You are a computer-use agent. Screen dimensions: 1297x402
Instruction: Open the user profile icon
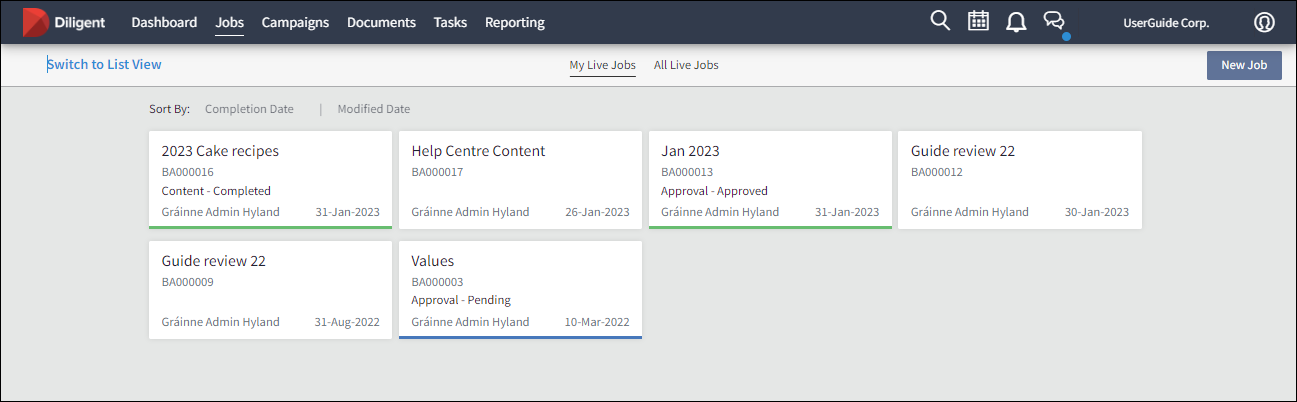click(1264, 22)
